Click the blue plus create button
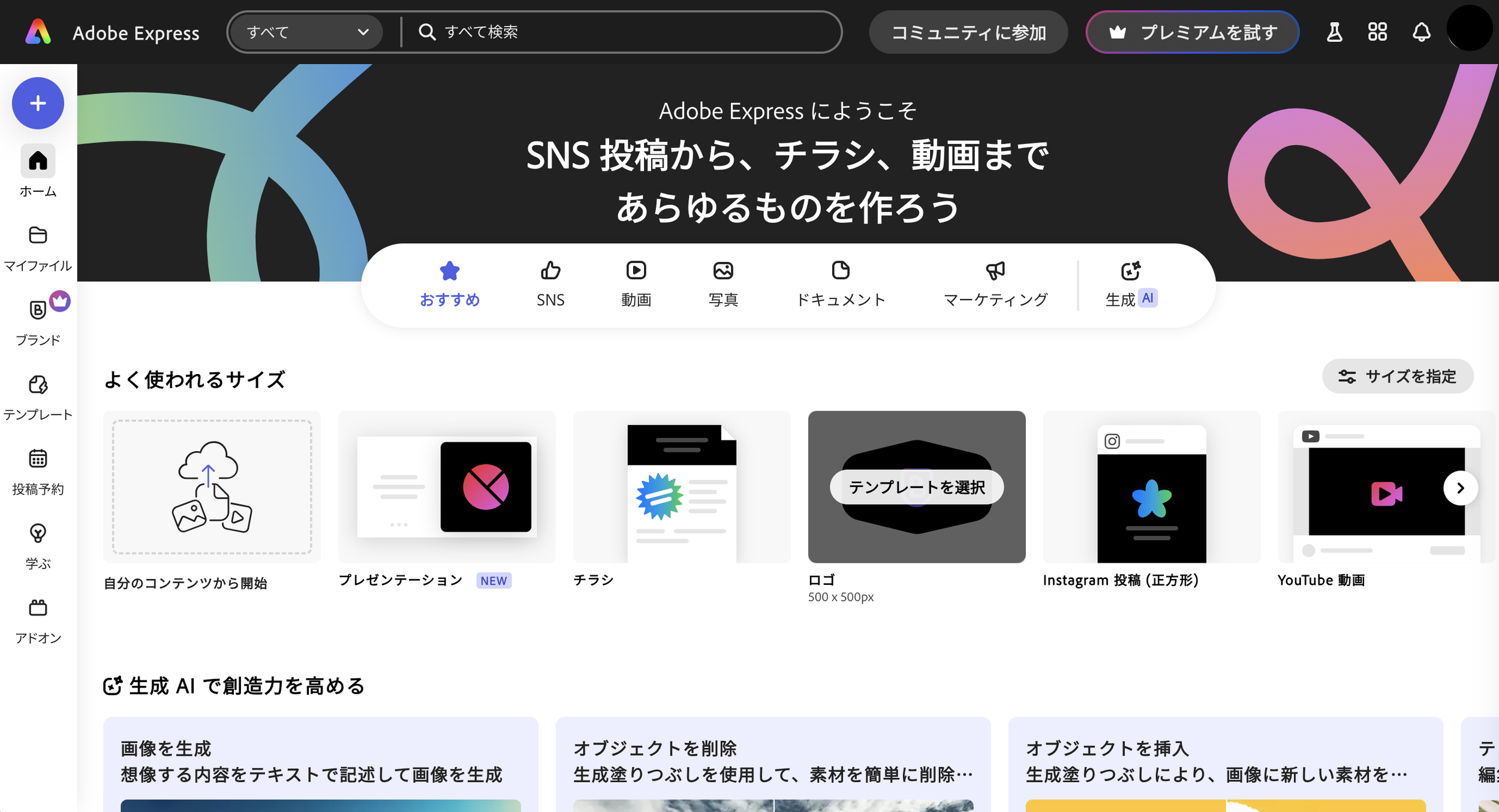1499x812 pixels. click(38, 103)
